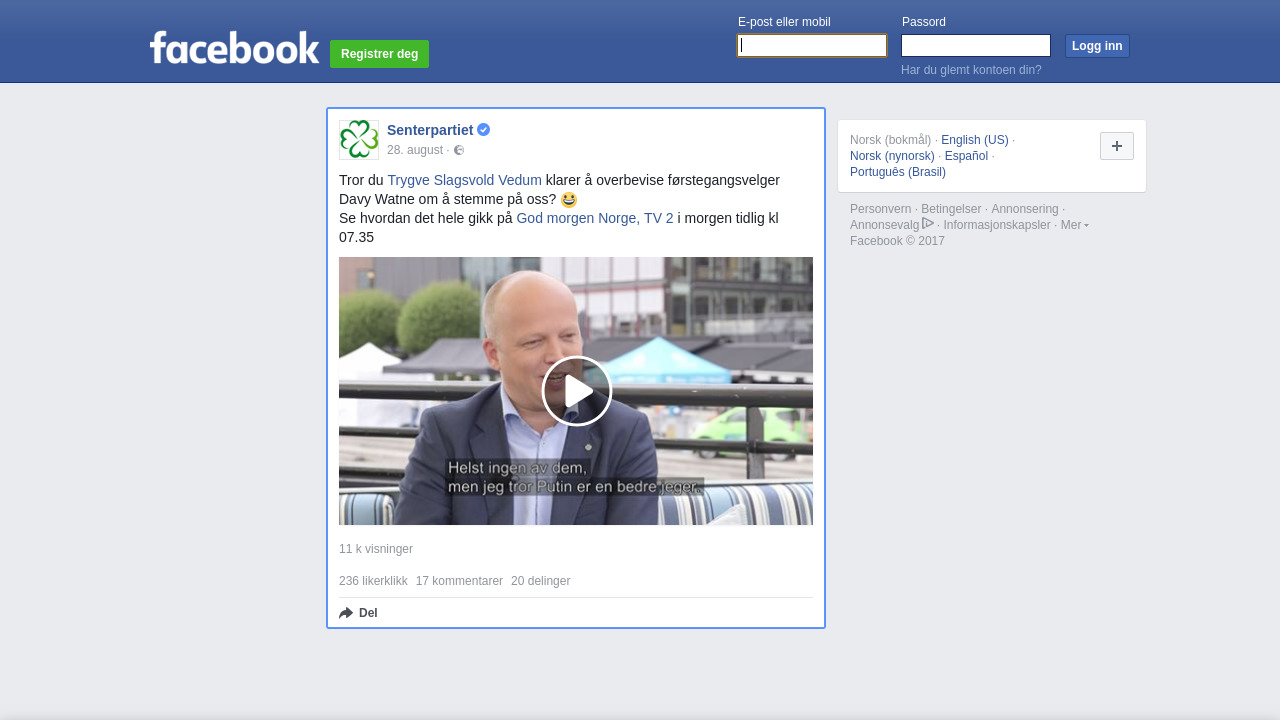
Task: Click the 17 kommentarer count
Action: (459, 581)
